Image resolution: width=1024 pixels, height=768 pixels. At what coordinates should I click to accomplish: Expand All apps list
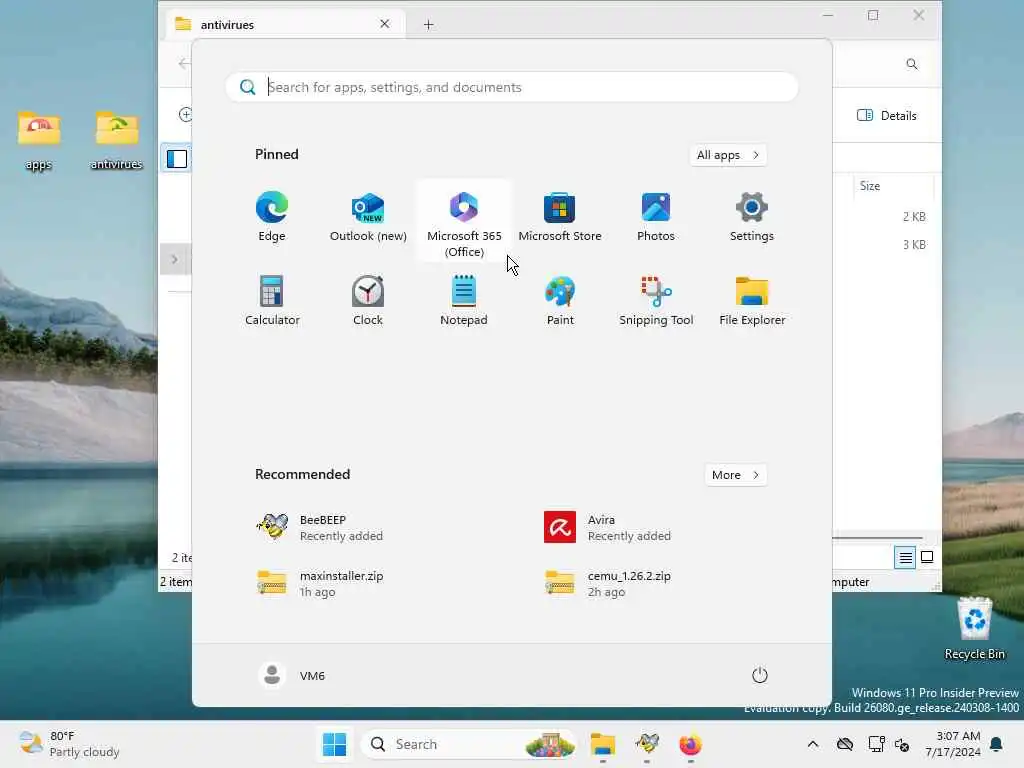(x=728, y=155)
